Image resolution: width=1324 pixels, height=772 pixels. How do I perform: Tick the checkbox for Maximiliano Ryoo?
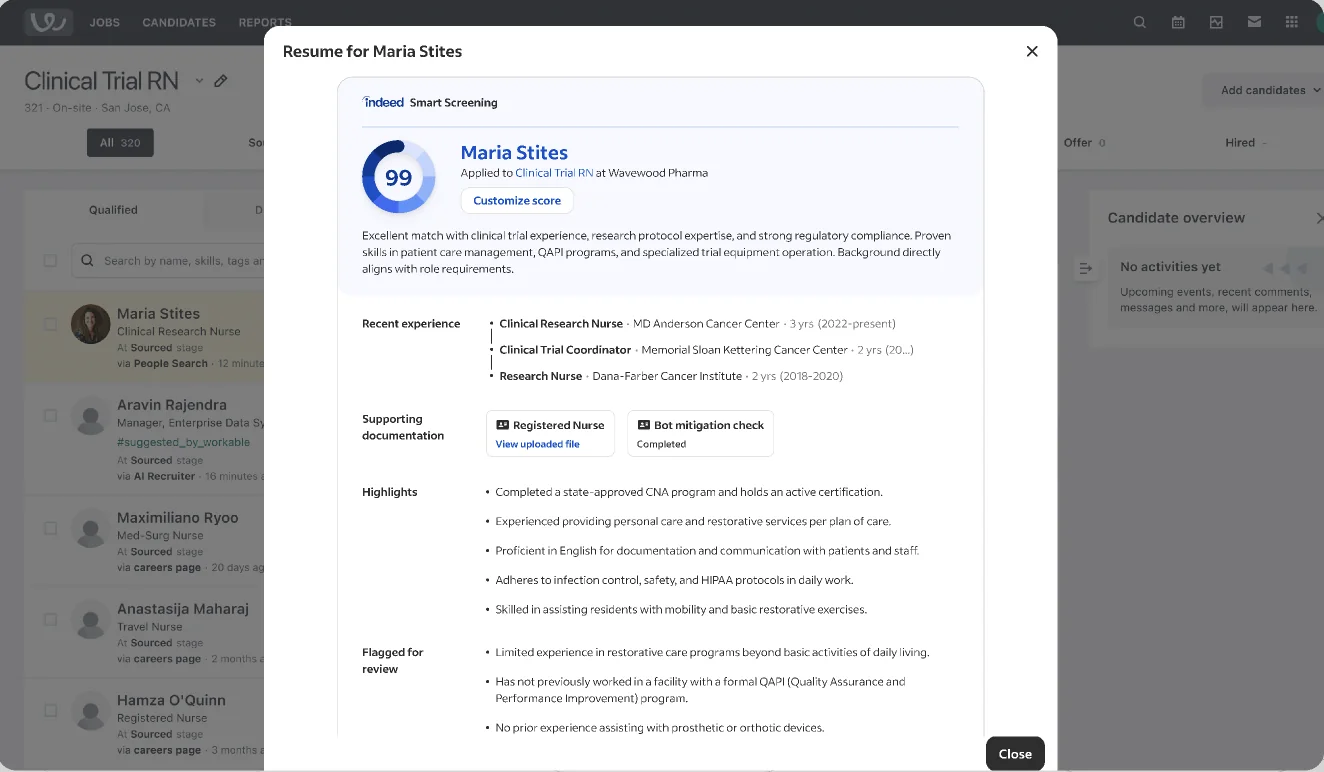click(50, 528)
